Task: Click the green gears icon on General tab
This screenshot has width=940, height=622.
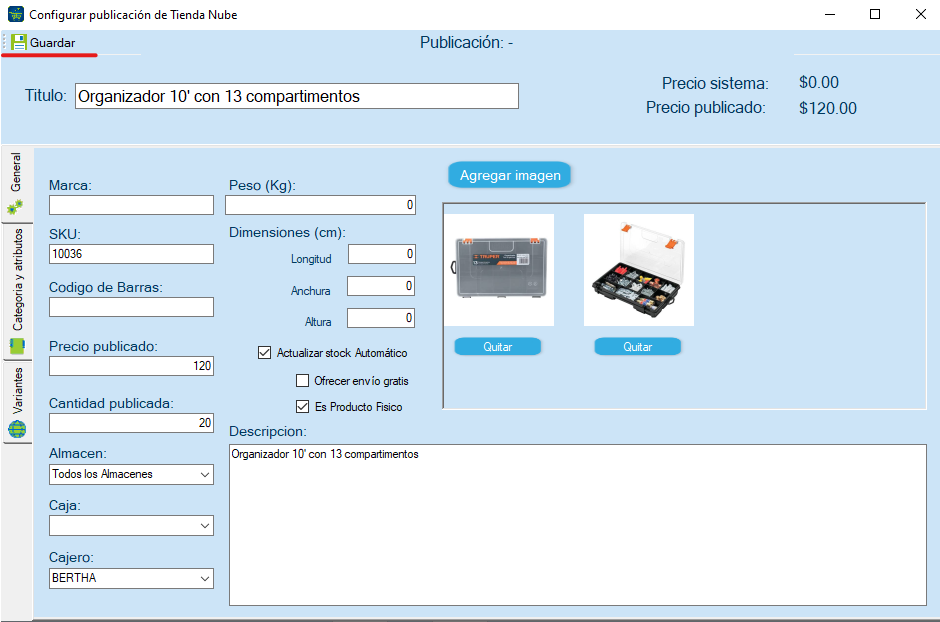Action: (15, 207)
